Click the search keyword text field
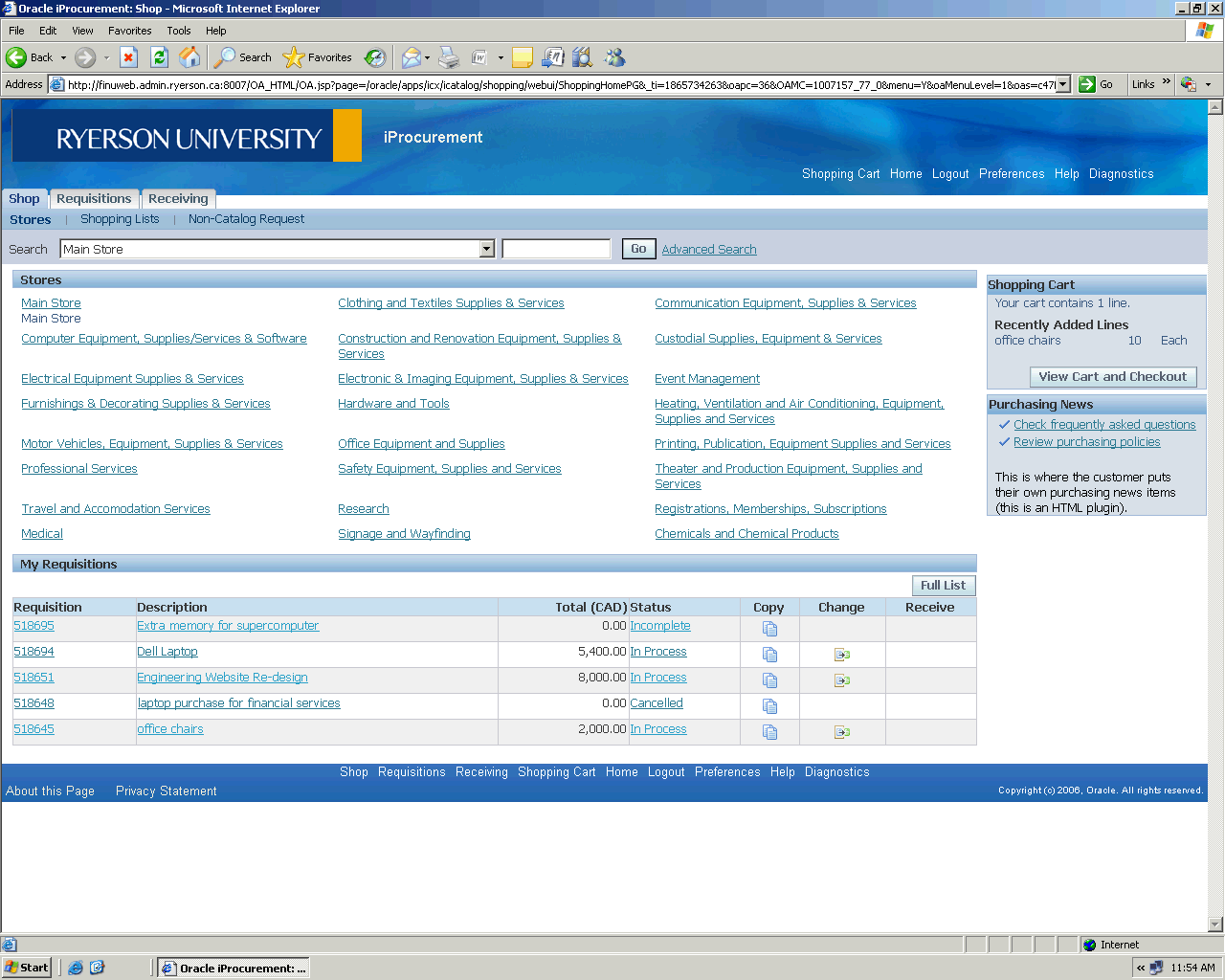 (556, 250)
